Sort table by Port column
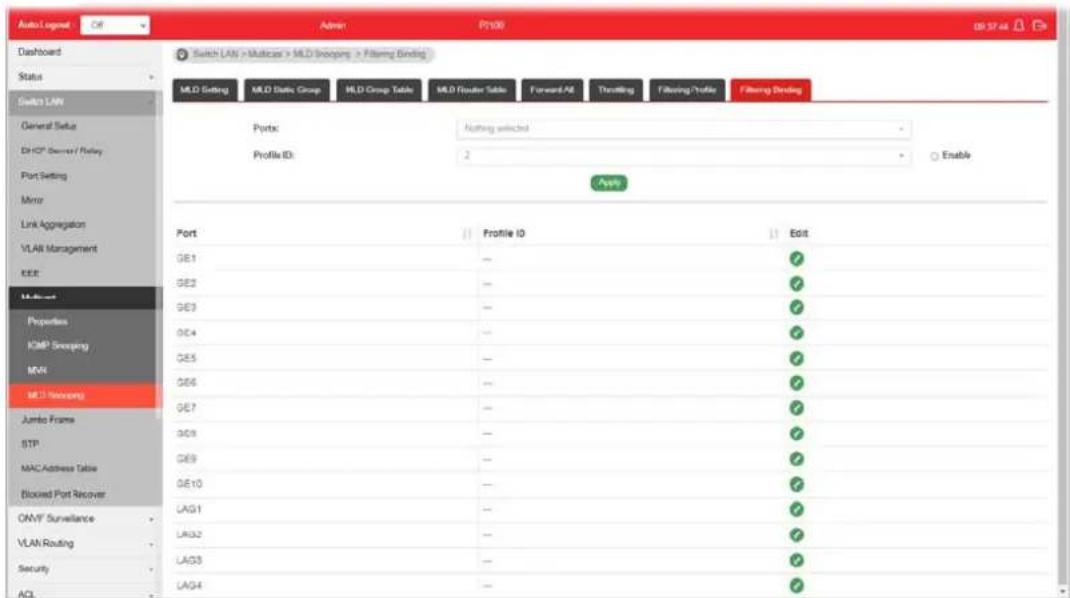Image resolution: width=1070 pixels, height=598 pixels. click(467, 233)
